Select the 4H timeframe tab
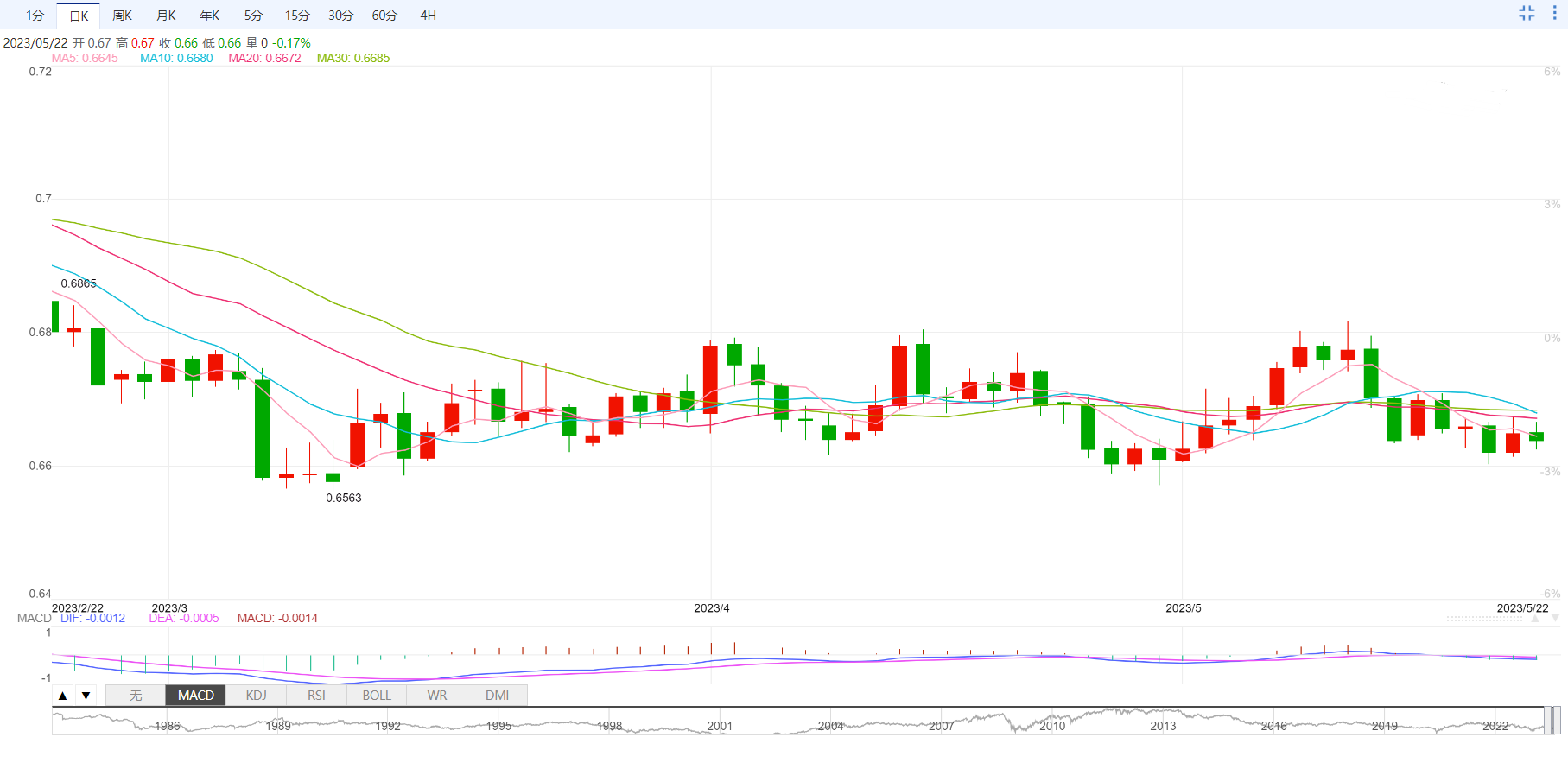Viewport: 1568px width, 763px height. coord(428,16)
